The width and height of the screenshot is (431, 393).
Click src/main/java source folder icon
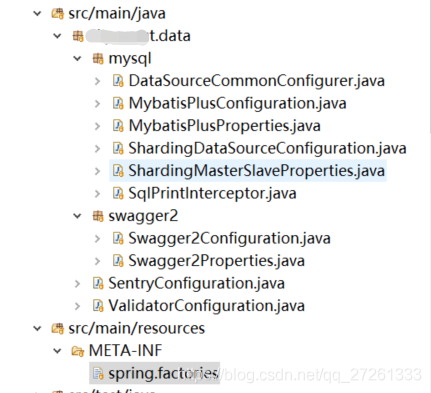pyautogui.click(x=58, y=14)
